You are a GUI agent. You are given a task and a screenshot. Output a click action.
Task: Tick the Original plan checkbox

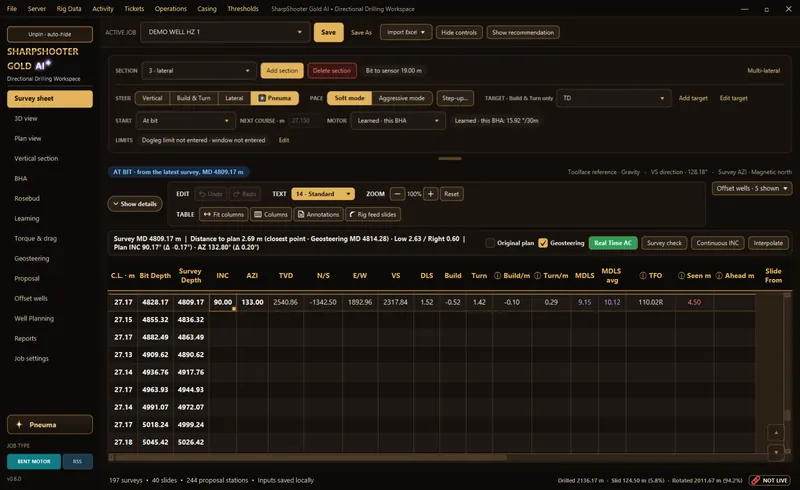pos(490,243)
